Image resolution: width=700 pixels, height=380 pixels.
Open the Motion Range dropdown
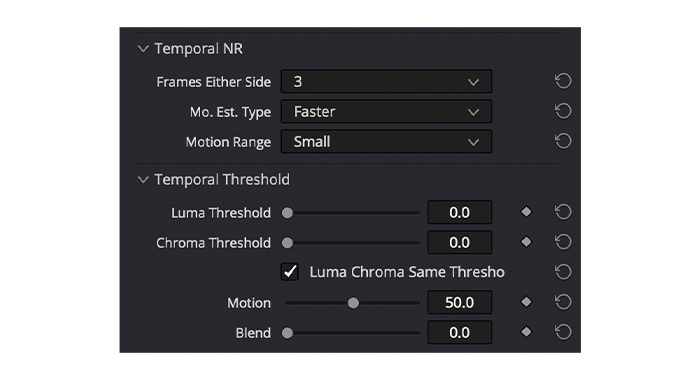(x=386, y=142)
